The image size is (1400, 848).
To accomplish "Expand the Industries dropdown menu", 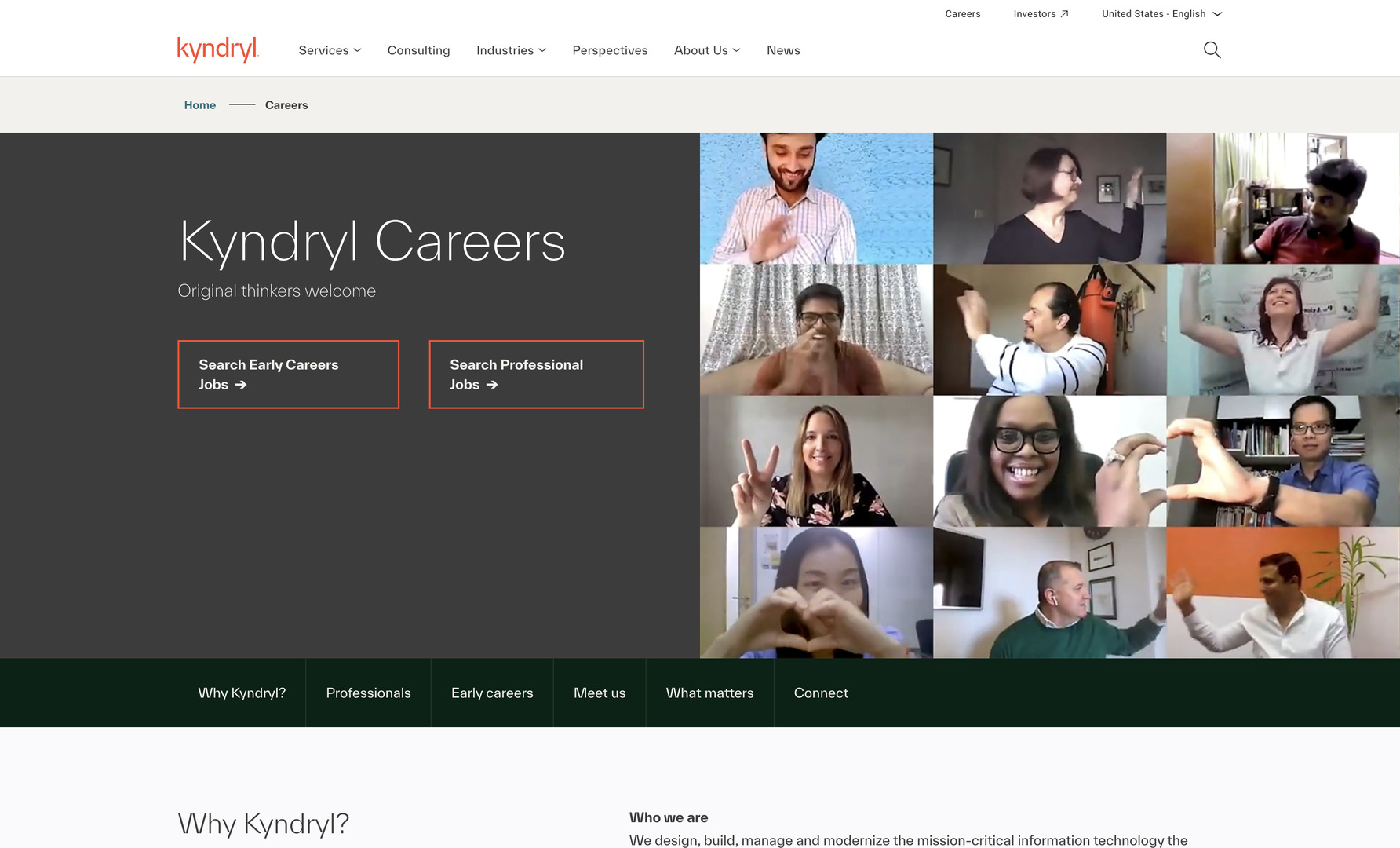I will point(511,50).
